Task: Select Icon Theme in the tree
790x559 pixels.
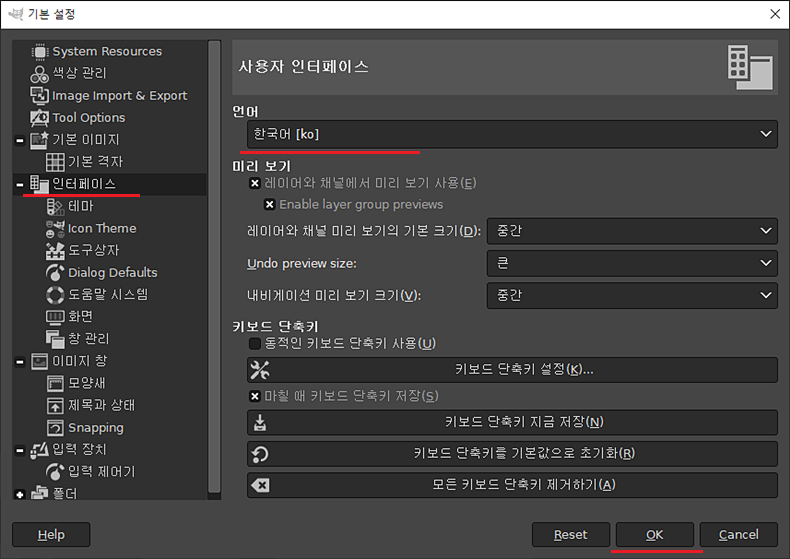Action: pyautogui.click(x=102, y=229)
